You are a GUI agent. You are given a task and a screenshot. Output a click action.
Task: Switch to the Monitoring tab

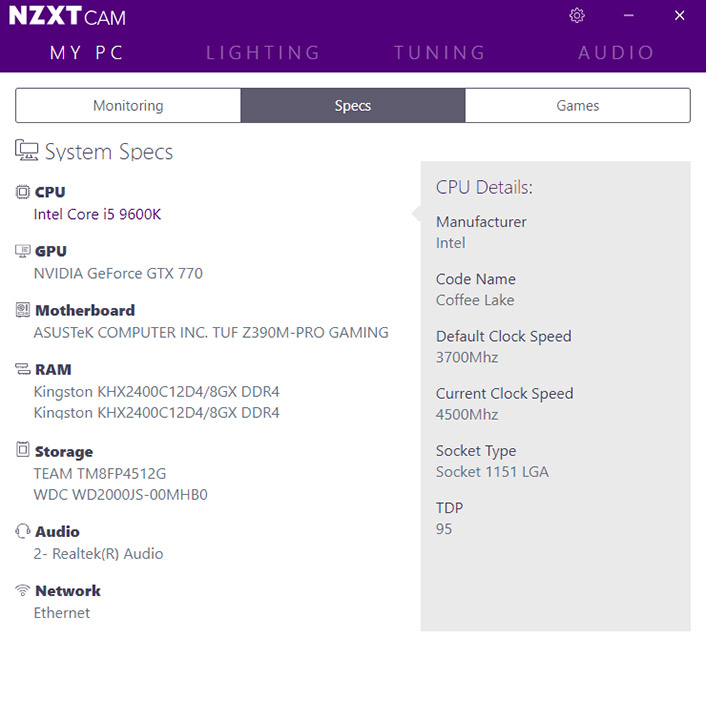[128, 106]
